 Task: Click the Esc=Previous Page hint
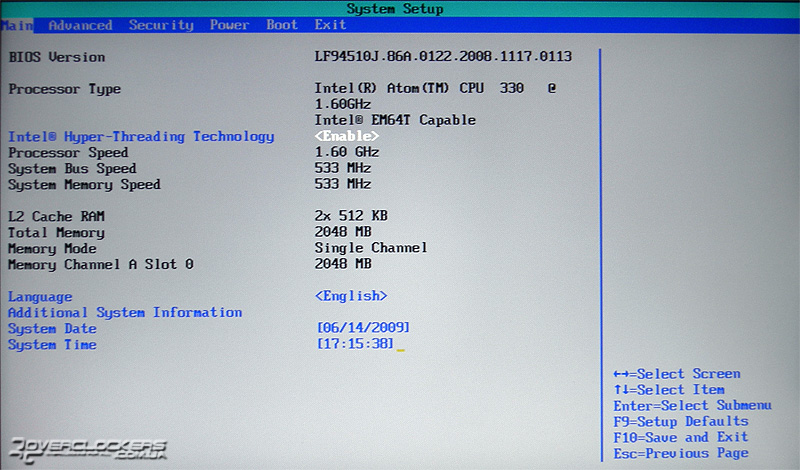[681, 453]
